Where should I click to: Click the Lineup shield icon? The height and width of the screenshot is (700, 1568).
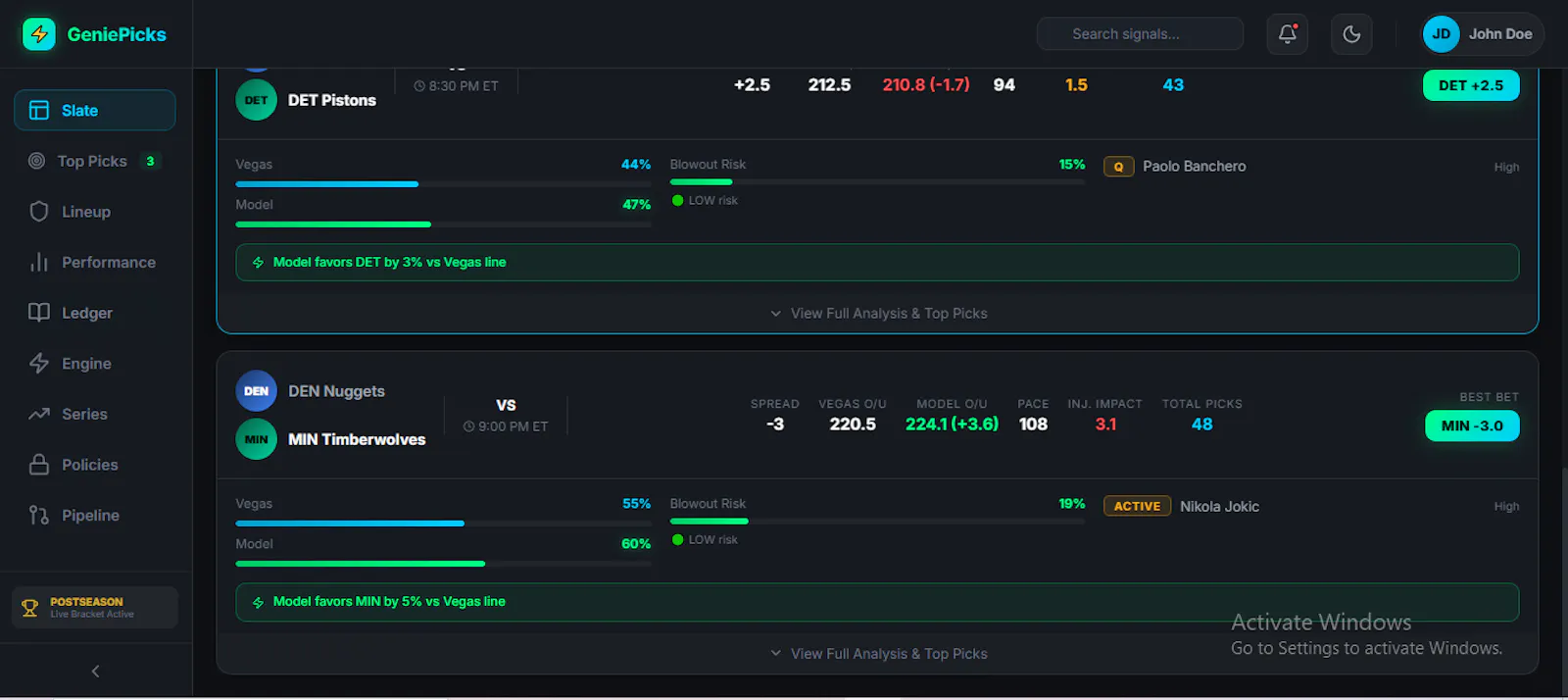tap(39, 212)
